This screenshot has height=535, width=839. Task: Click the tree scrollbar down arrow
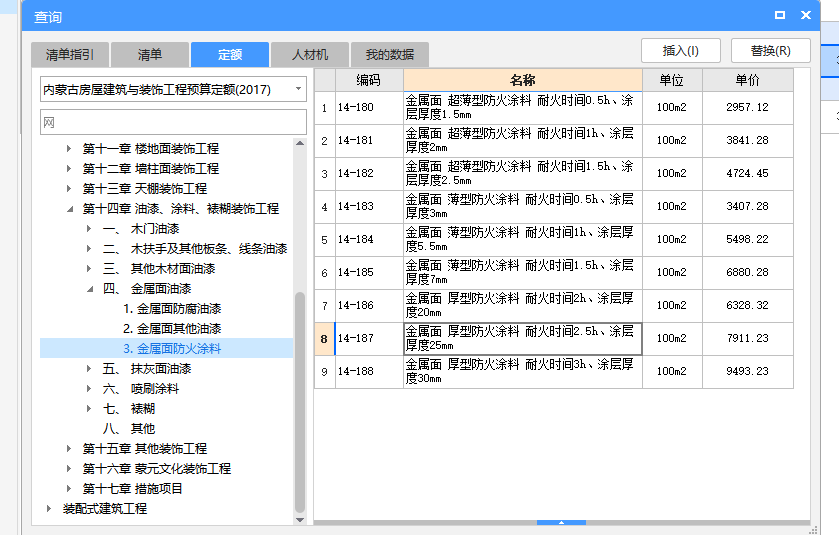[x=300, y=519]
